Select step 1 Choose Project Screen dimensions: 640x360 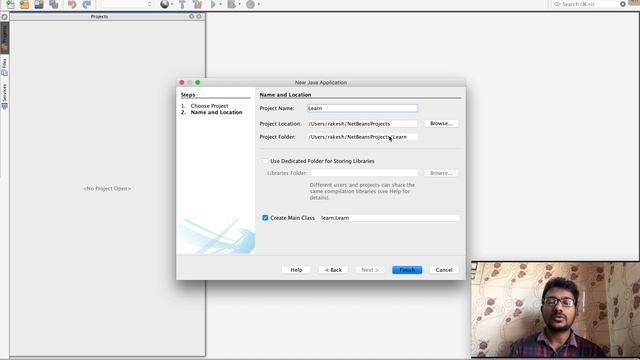coord(209,106)
